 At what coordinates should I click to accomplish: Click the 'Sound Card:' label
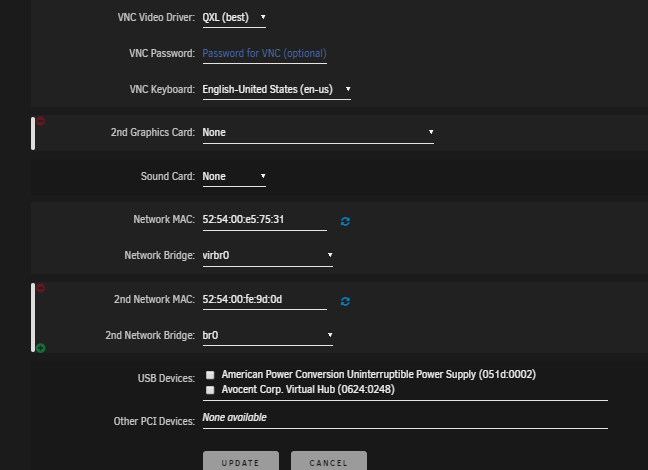(167, 177)
